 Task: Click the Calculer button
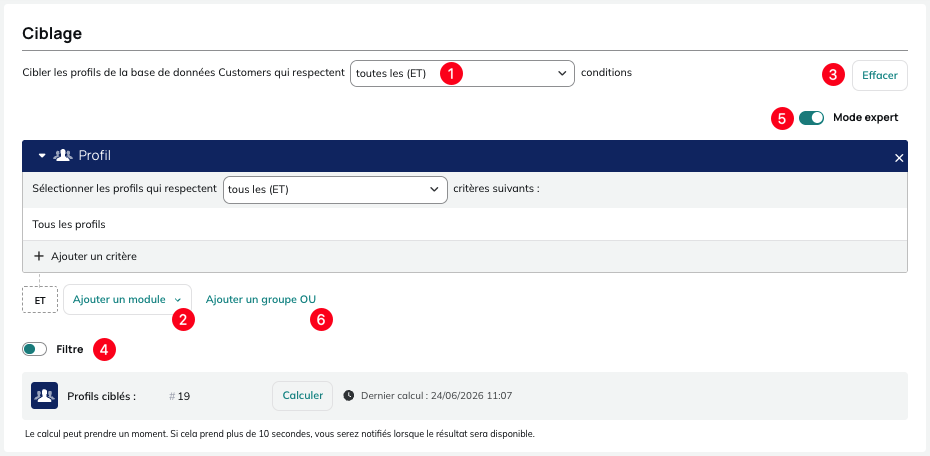(x=302, y=396)
